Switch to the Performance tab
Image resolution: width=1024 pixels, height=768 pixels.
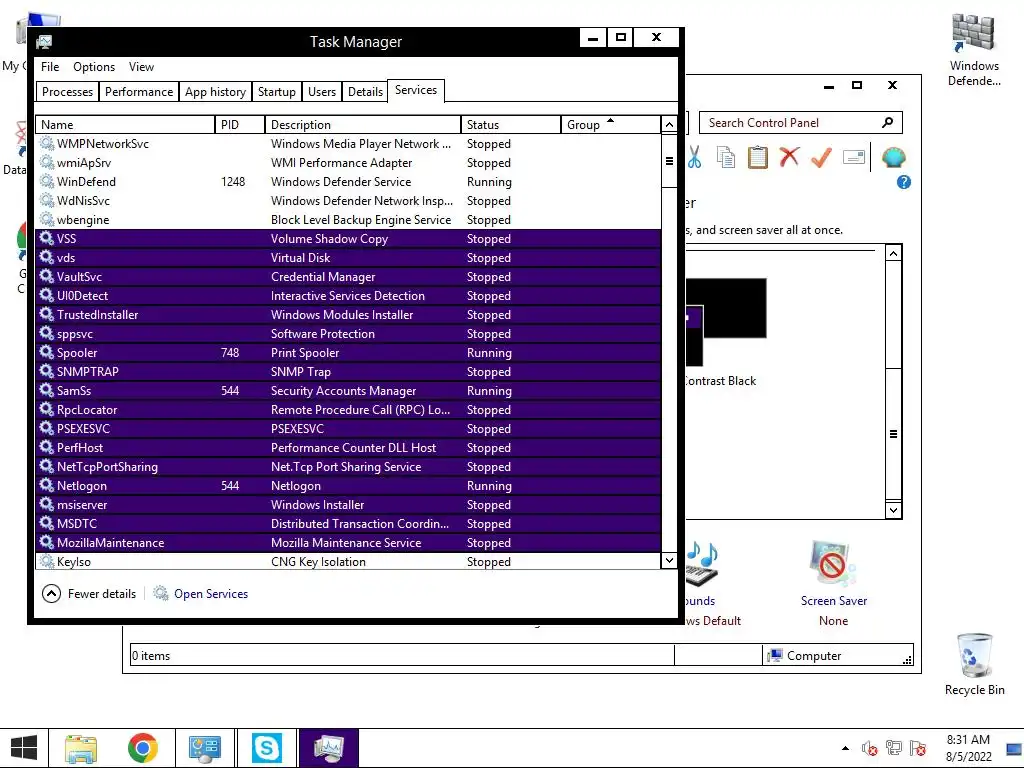139,91
